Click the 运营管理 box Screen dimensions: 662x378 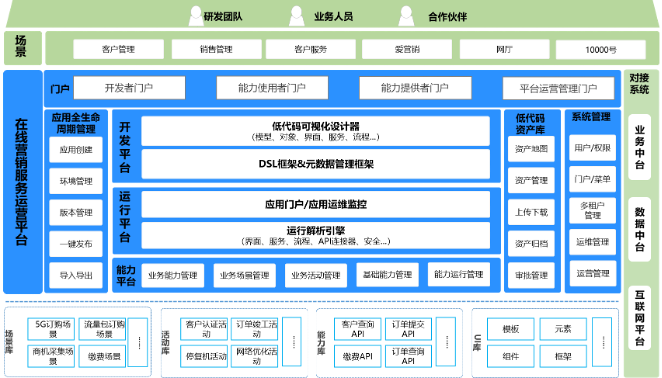[592, 273]
